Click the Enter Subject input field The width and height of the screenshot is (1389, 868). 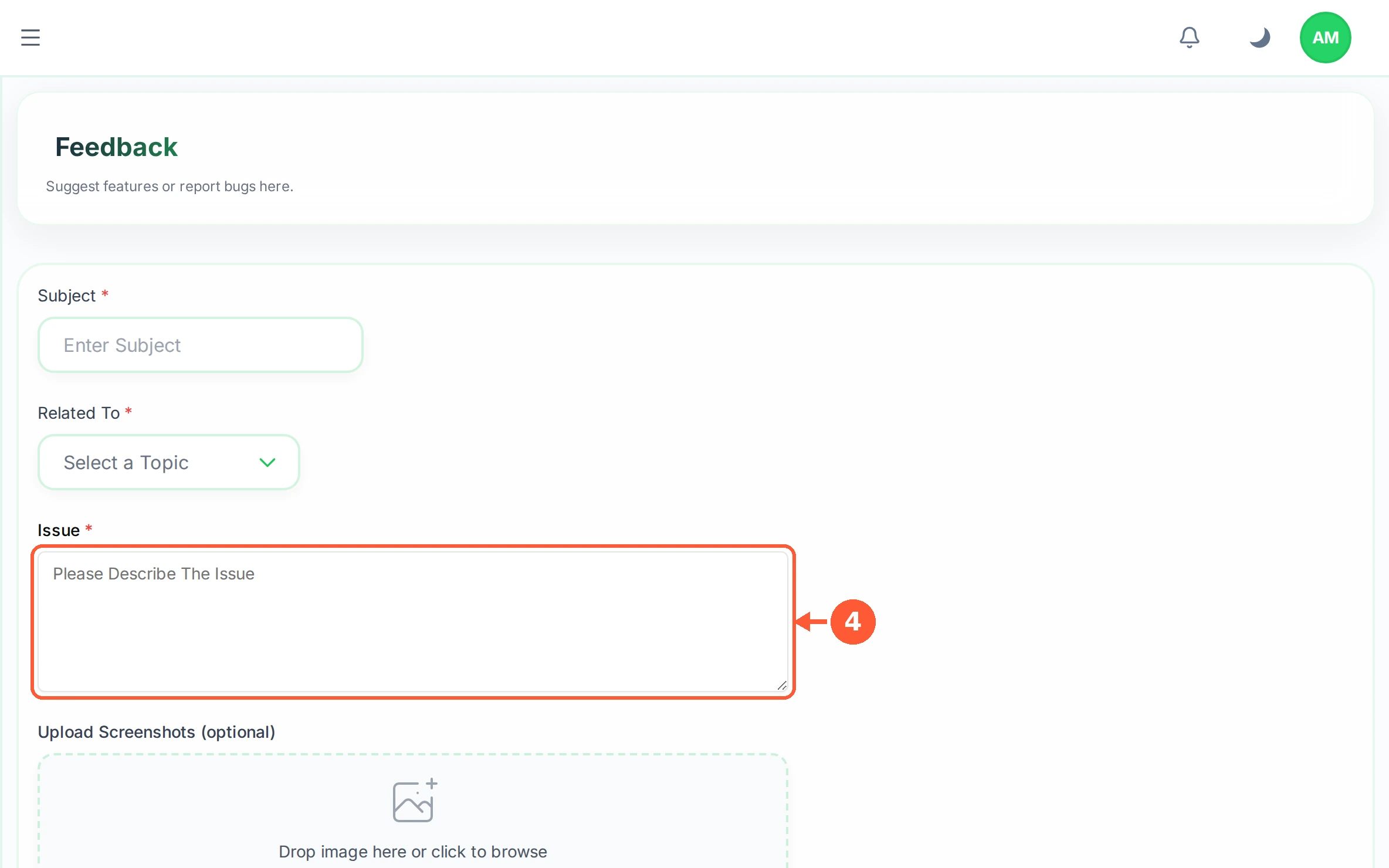[201, 345]
